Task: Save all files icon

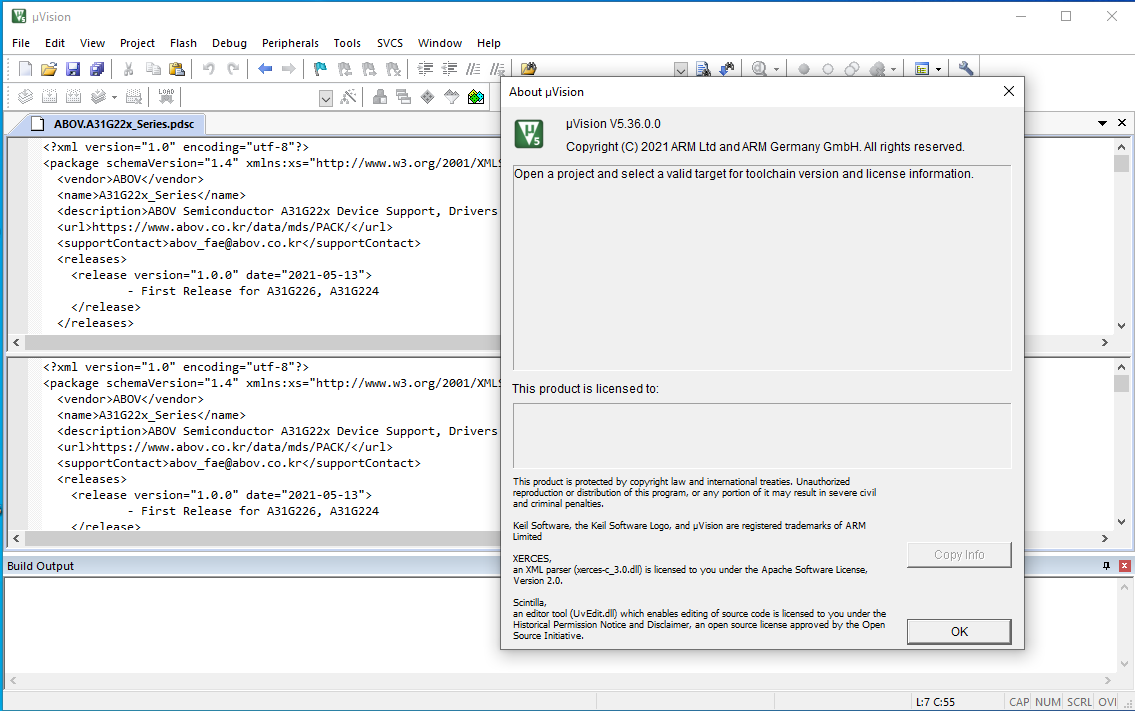Action: tap(96, 69)
